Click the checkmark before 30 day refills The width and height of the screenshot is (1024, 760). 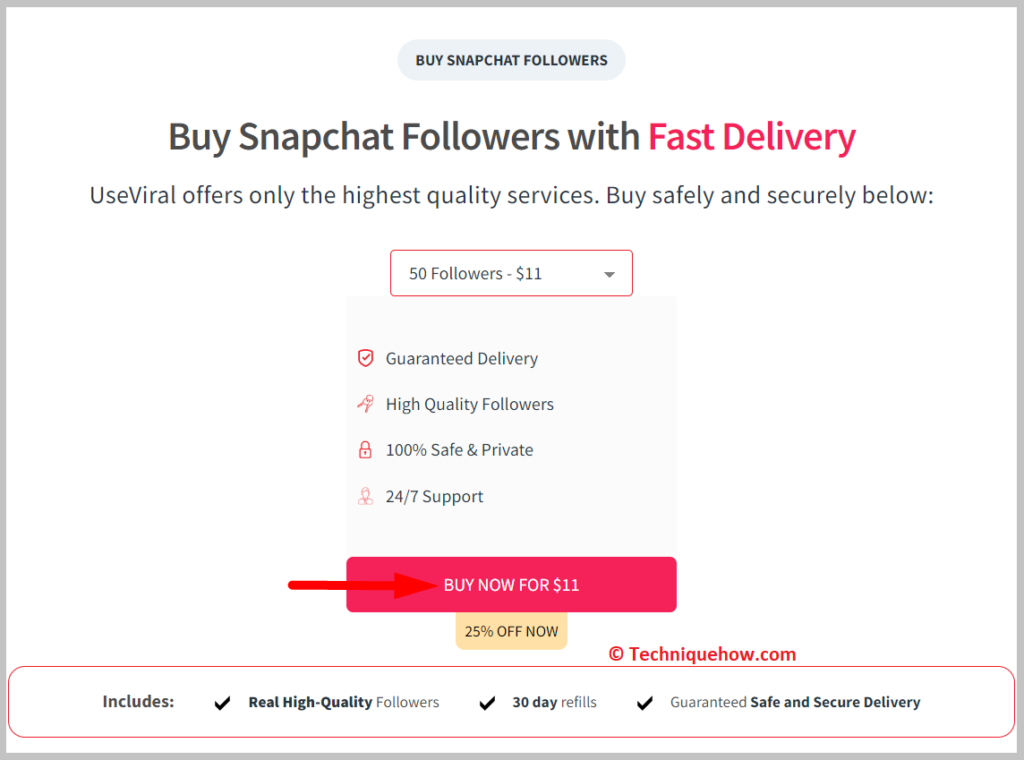click(x=487, y=703)
